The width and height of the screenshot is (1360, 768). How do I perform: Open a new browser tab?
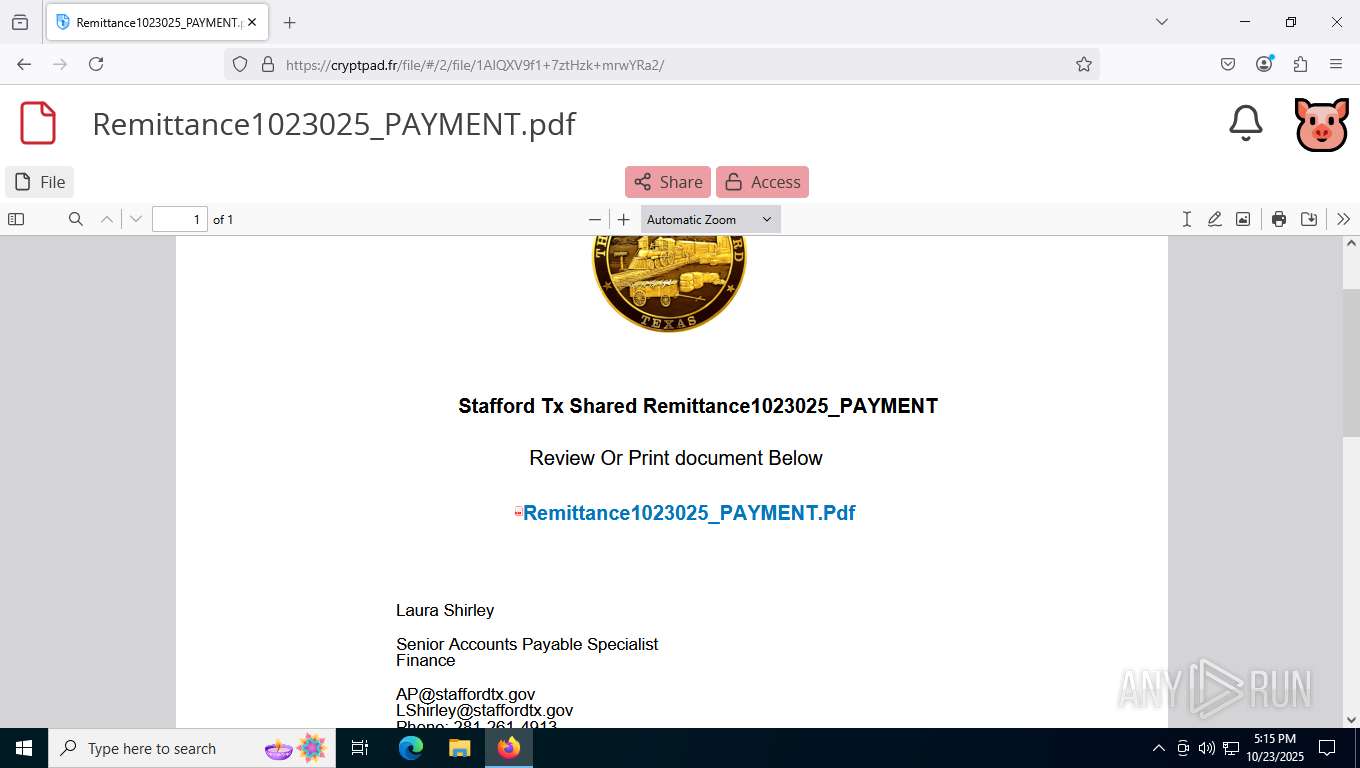click(x=290, y=22)
